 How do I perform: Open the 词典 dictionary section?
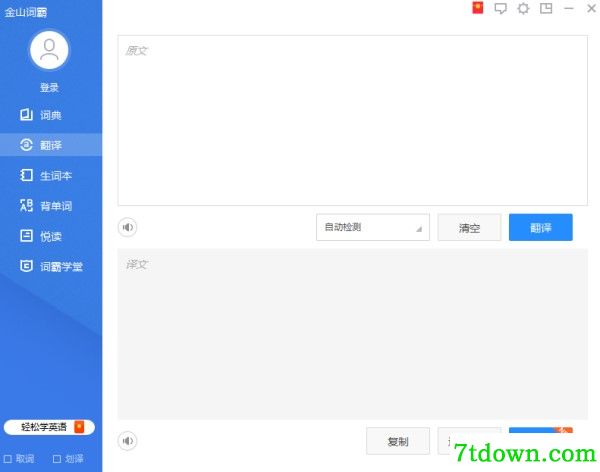(x=51, y=115)
